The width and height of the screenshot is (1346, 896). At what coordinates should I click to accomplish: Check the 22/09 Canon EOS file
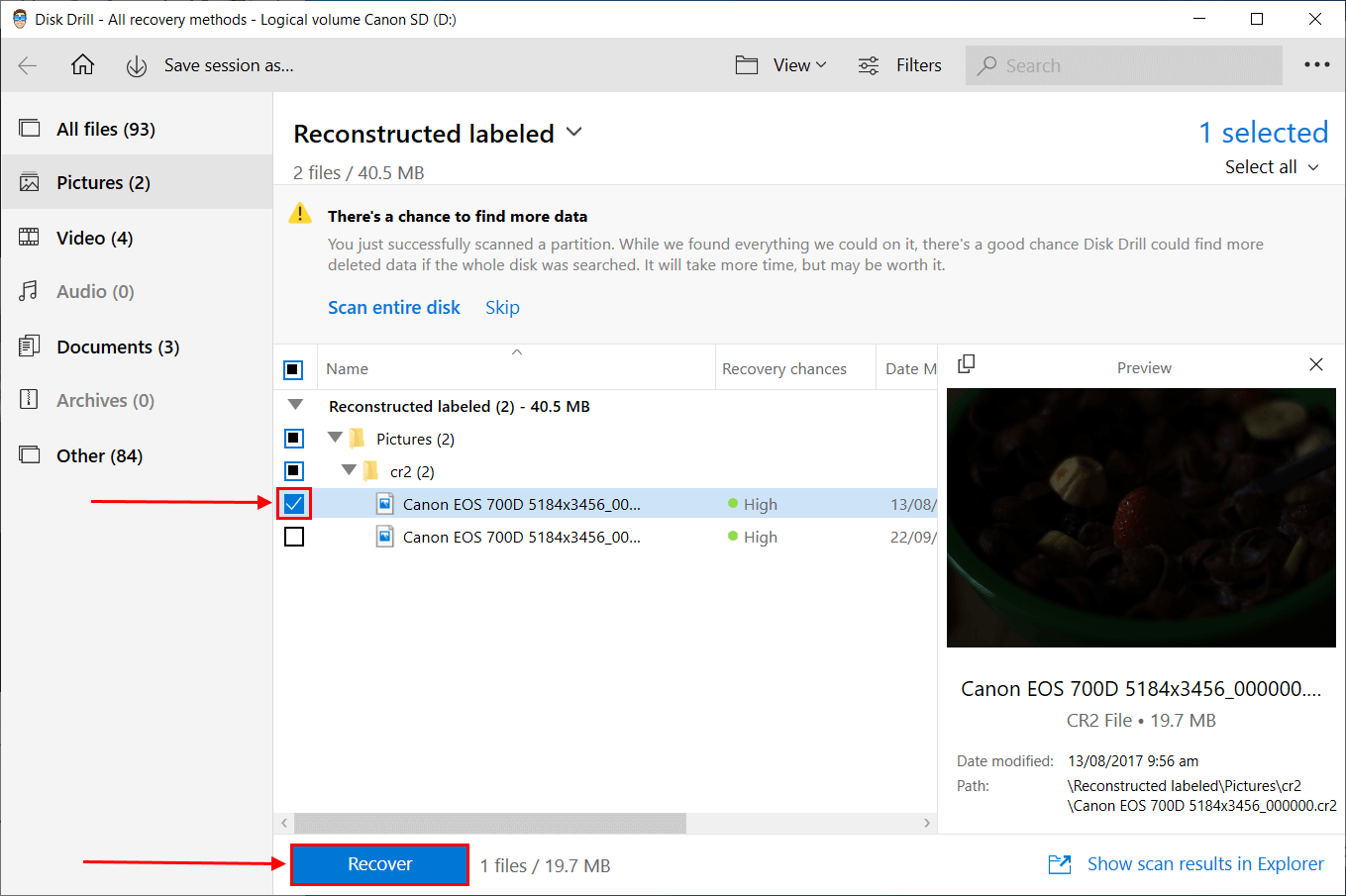click(294, 537)
